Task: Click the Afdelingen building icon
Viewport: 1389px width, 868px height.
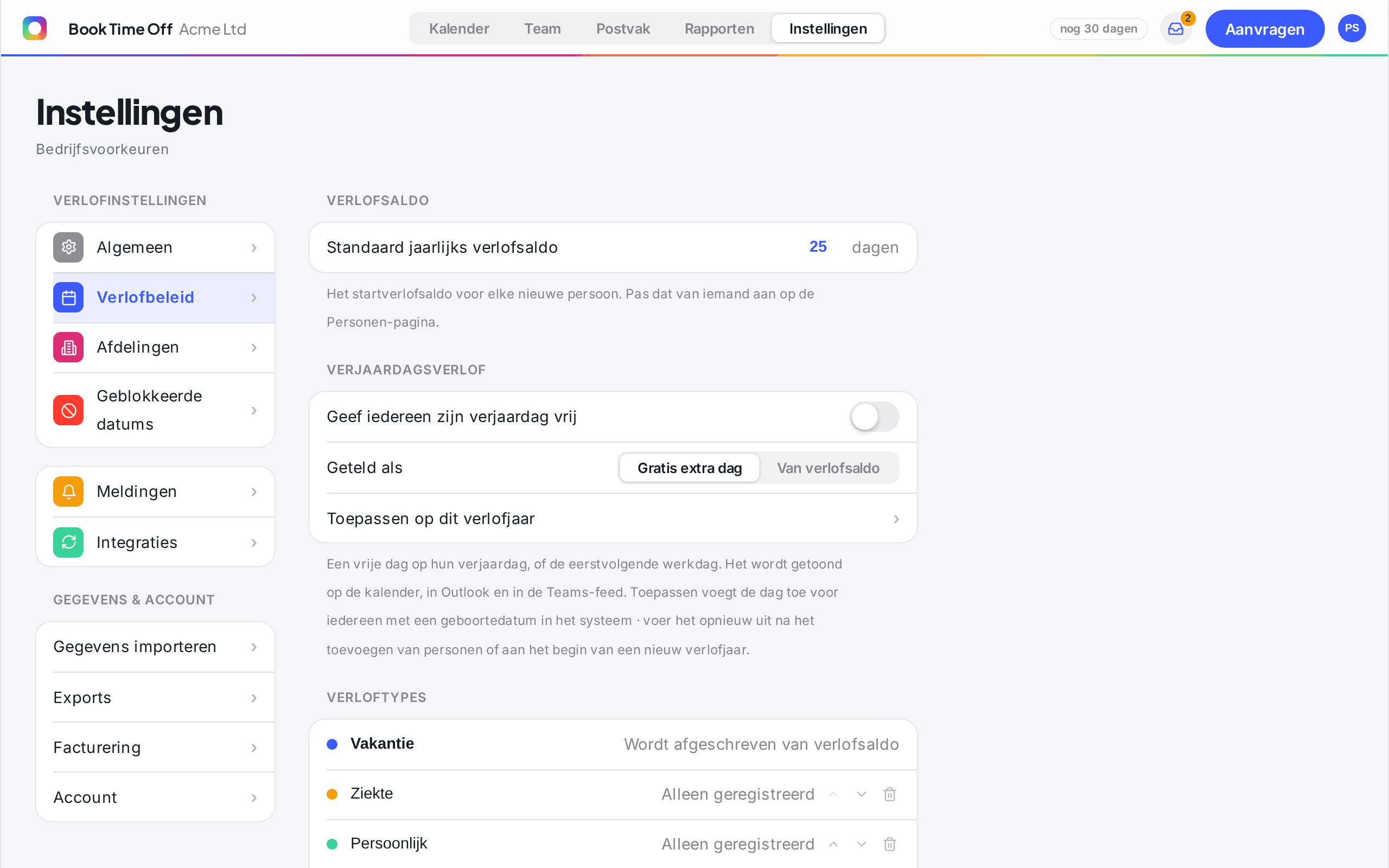Action: pyautogui.click(x=68, y=347)
